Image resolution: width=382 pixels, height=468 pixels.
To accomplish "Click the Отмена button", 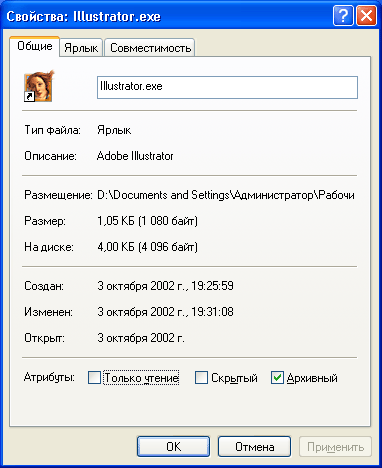I will tap(254, 447).
